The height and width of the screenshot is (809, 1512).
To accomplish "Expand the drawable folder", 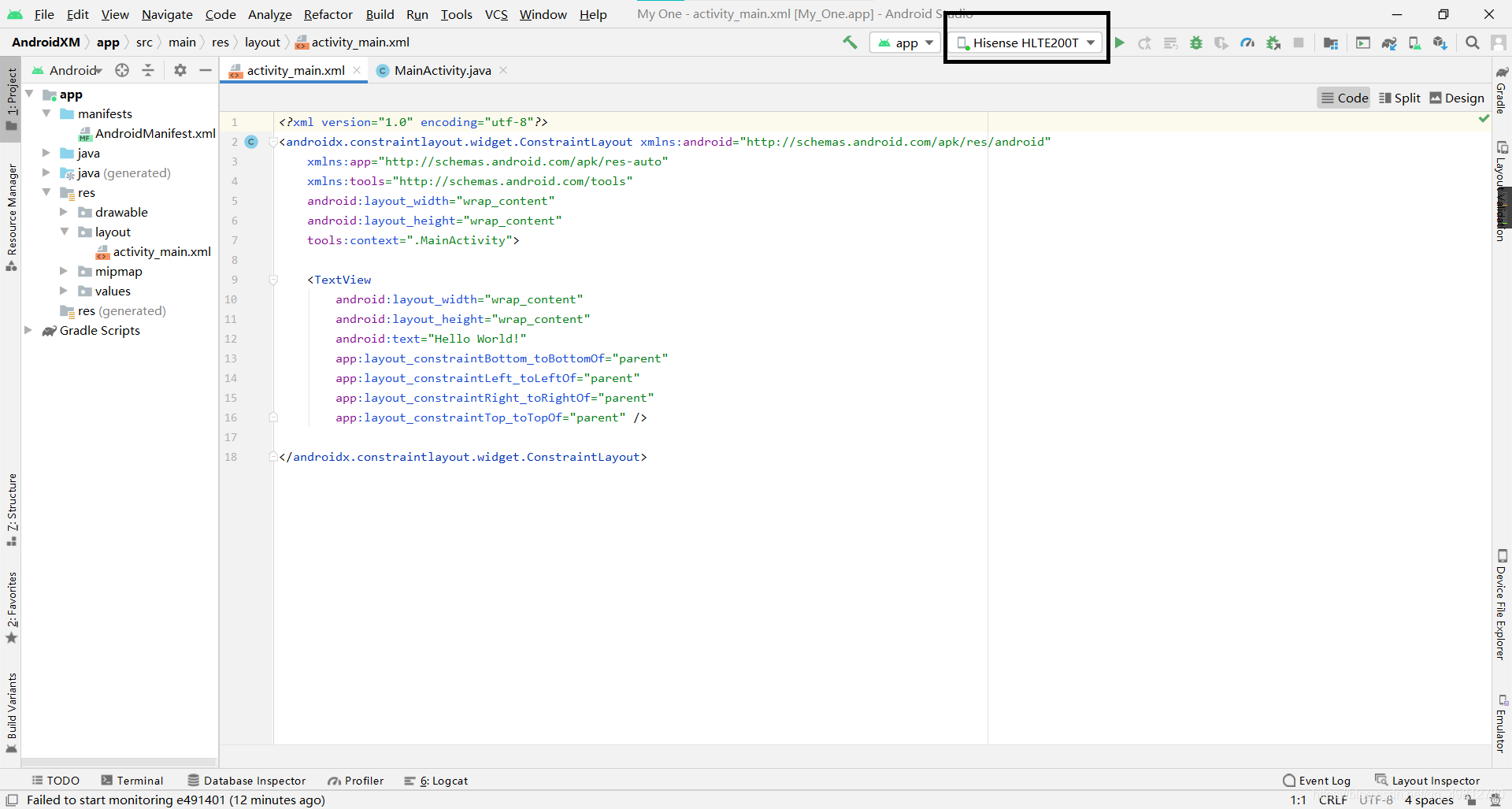I will pyautogui.click(x=64, y=212).
